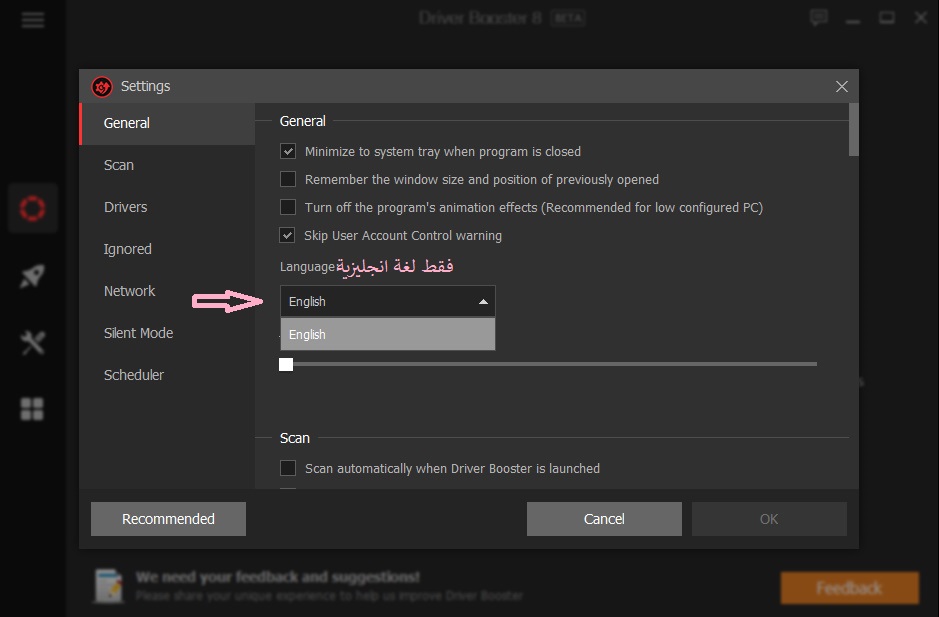This screenshot has height=617, width=939.
Task: Open the Tools wrench icon
Action: click(x=33, y=343)
